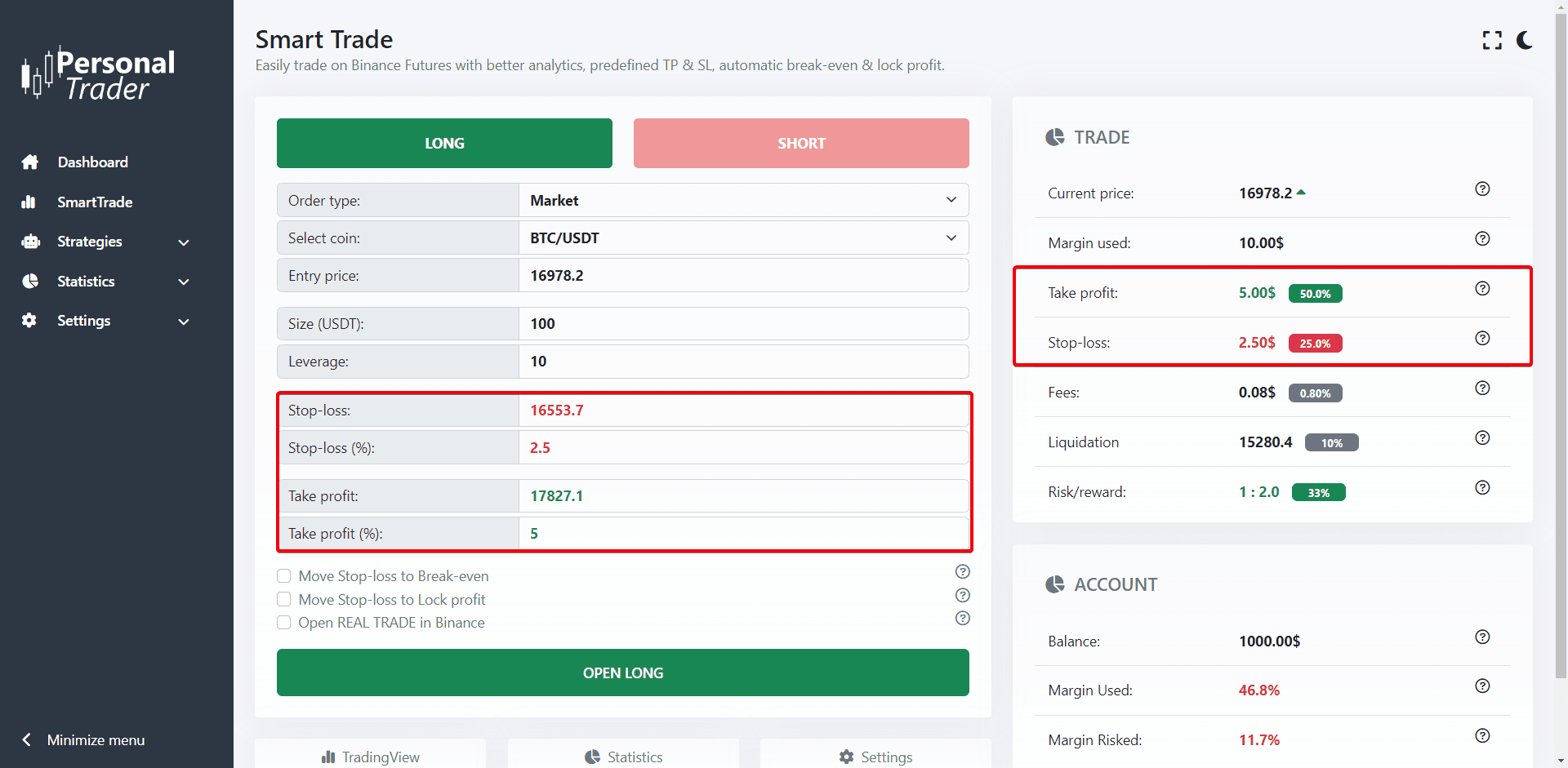Click help icon next to Current price
The width and height of the screenshot is (1568, 768).
coord(1482,189)
